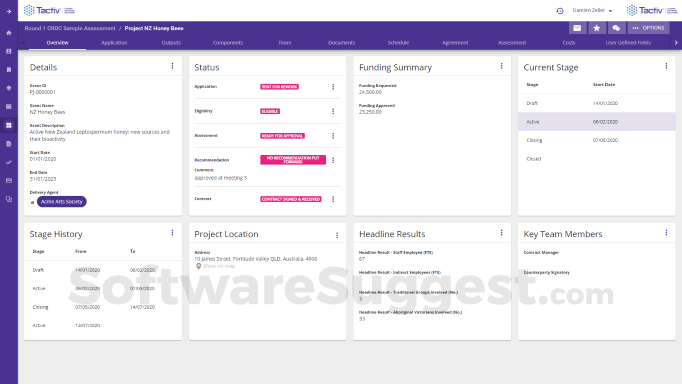Image resolution: width=682 pixels, height=384 pixels.
Task: Switch to the Components tab
Action: coord(228,43)
